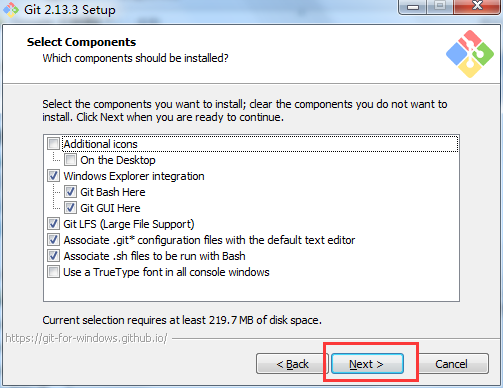Image resolution: width=503 pixels, height=388 pixels.
Task: Click the Next button to continue
Action: coord(367,364)
